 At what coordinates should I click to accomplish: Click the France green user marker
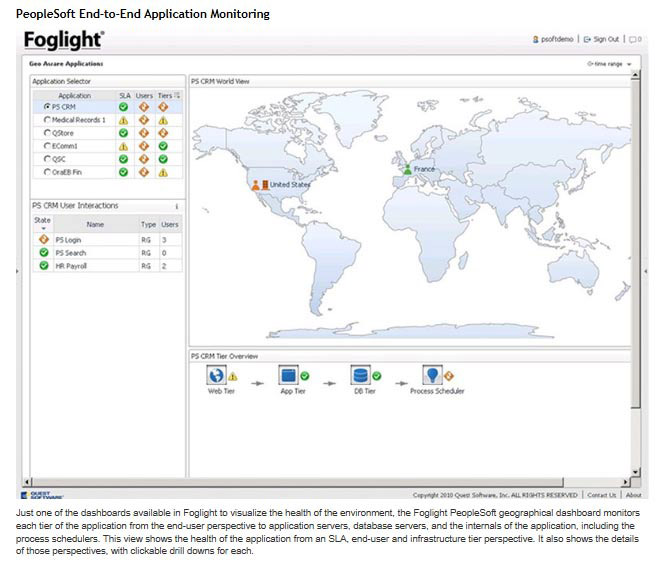coord(408,170)
